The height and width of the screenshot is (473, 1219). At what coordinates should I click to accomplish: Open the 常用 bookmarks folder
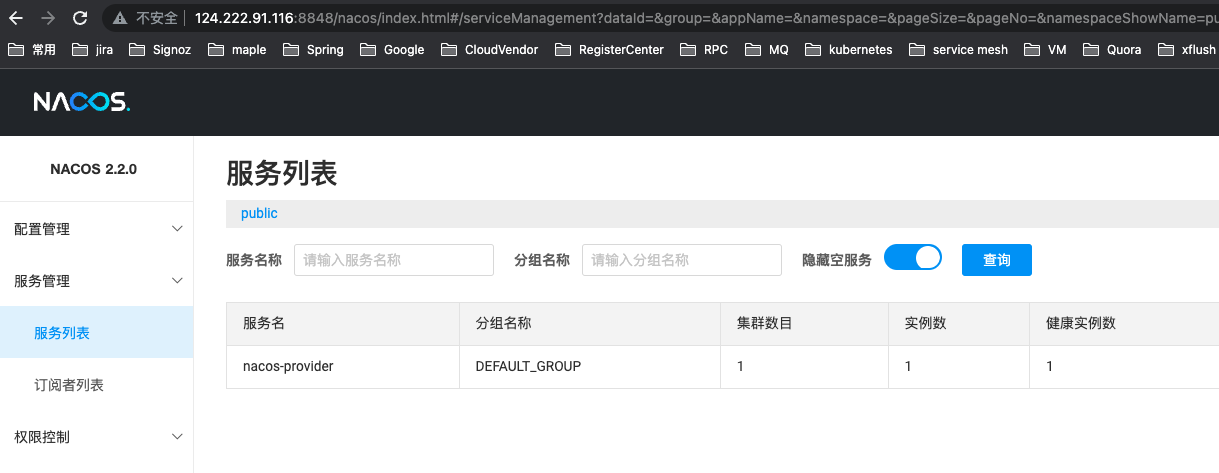(x=32, y=49)
